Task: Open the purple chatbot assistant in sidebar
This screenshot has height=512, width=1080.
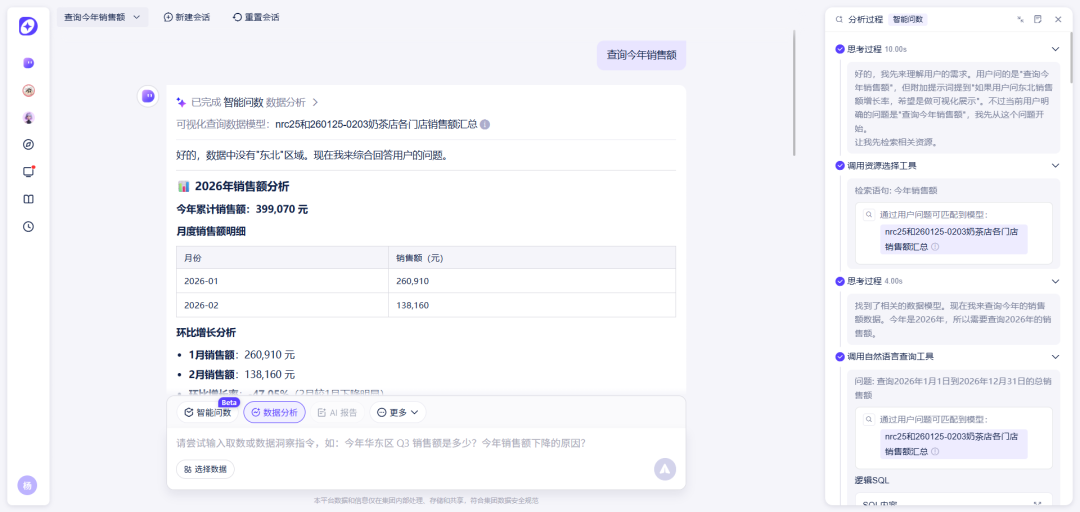Action: tap(28, 63)
